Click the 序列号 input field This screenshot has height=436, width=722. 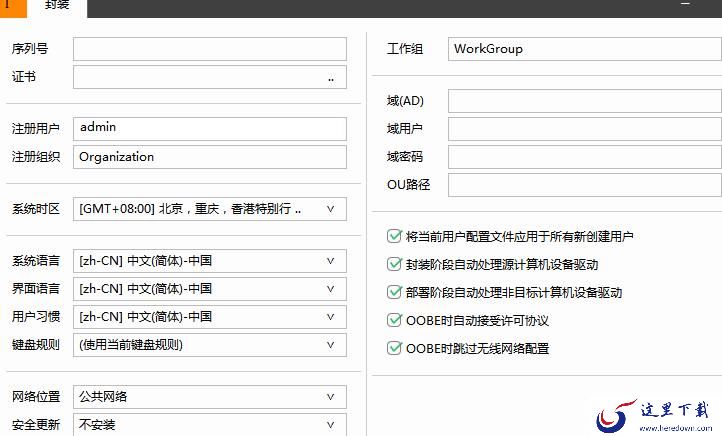click(x=209, y=49)
